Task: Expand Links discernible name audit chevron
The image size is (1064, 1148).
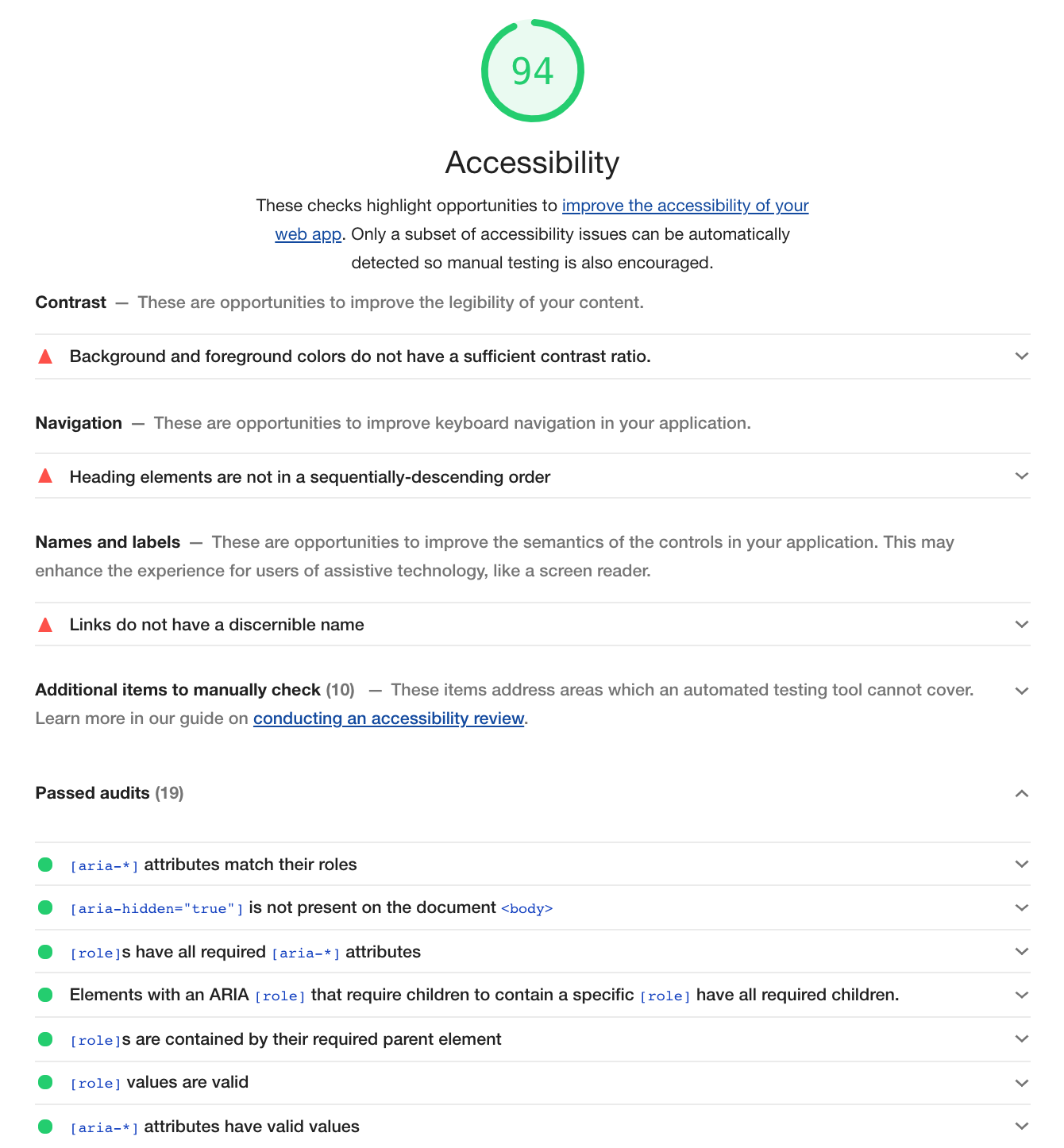Action: [x=1022, y=625]
